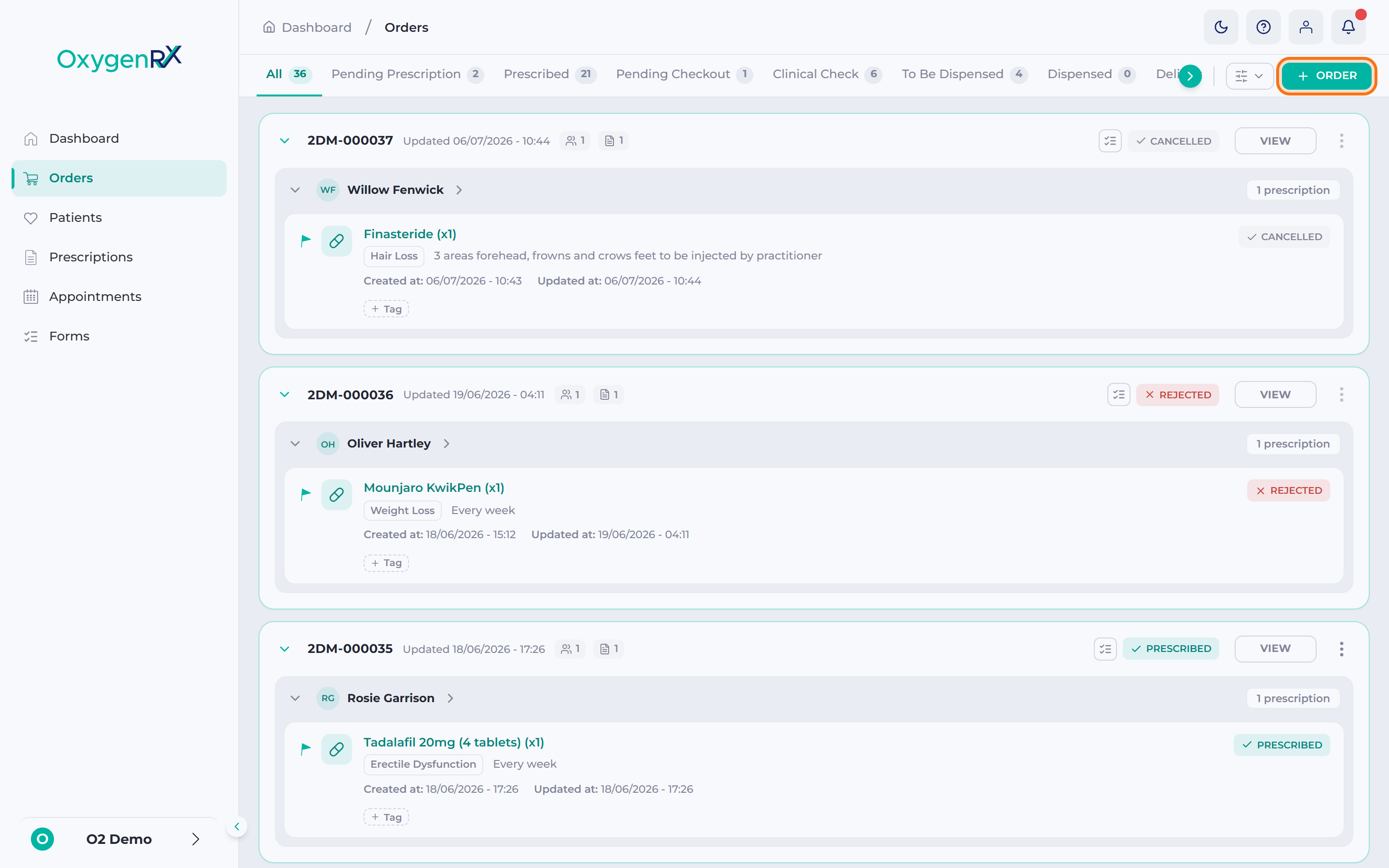Collapse Rosie Garrison patient section
This screenshot has height=868, width=1389.
(x=295, y=698)
